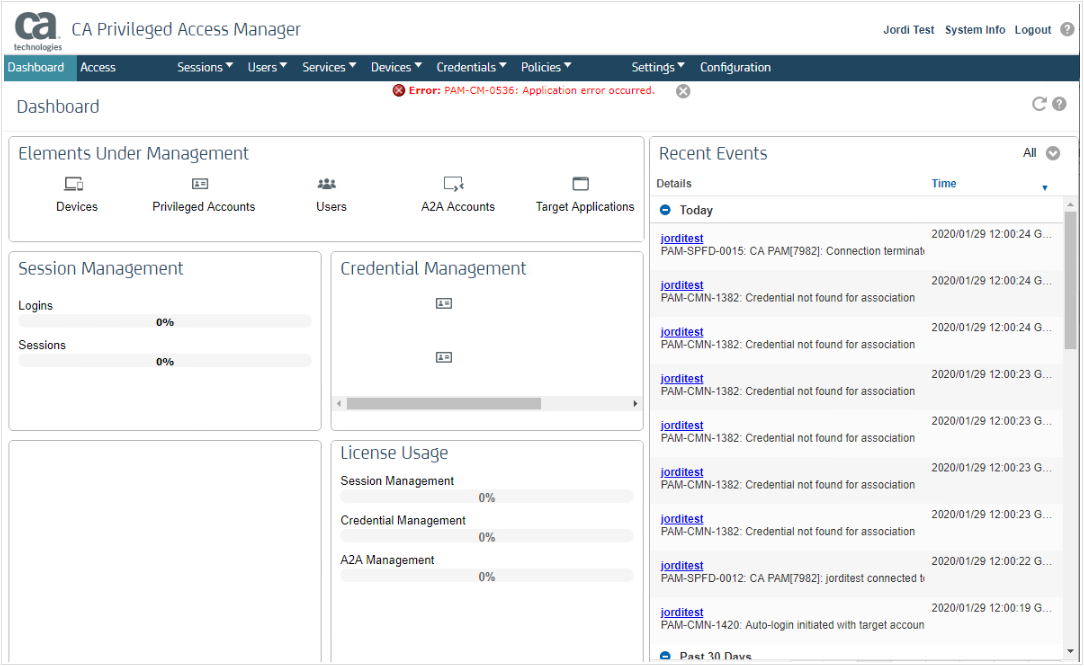Click up arrow of Recent Events scrollbar
1084x666 pixels.
coord(1070,205)
